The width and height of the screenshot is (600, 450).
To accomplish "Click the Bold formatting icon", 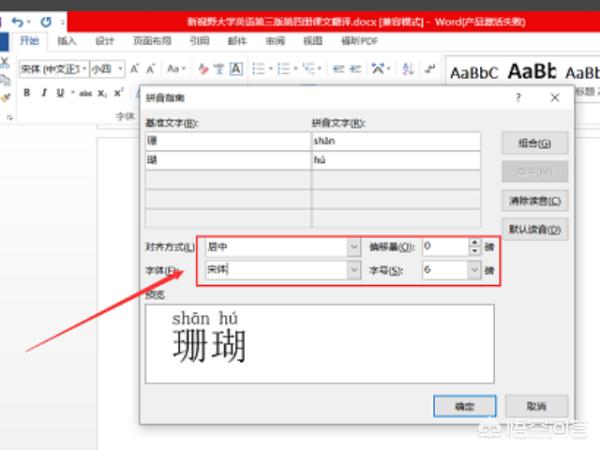I will coord(27,92).
